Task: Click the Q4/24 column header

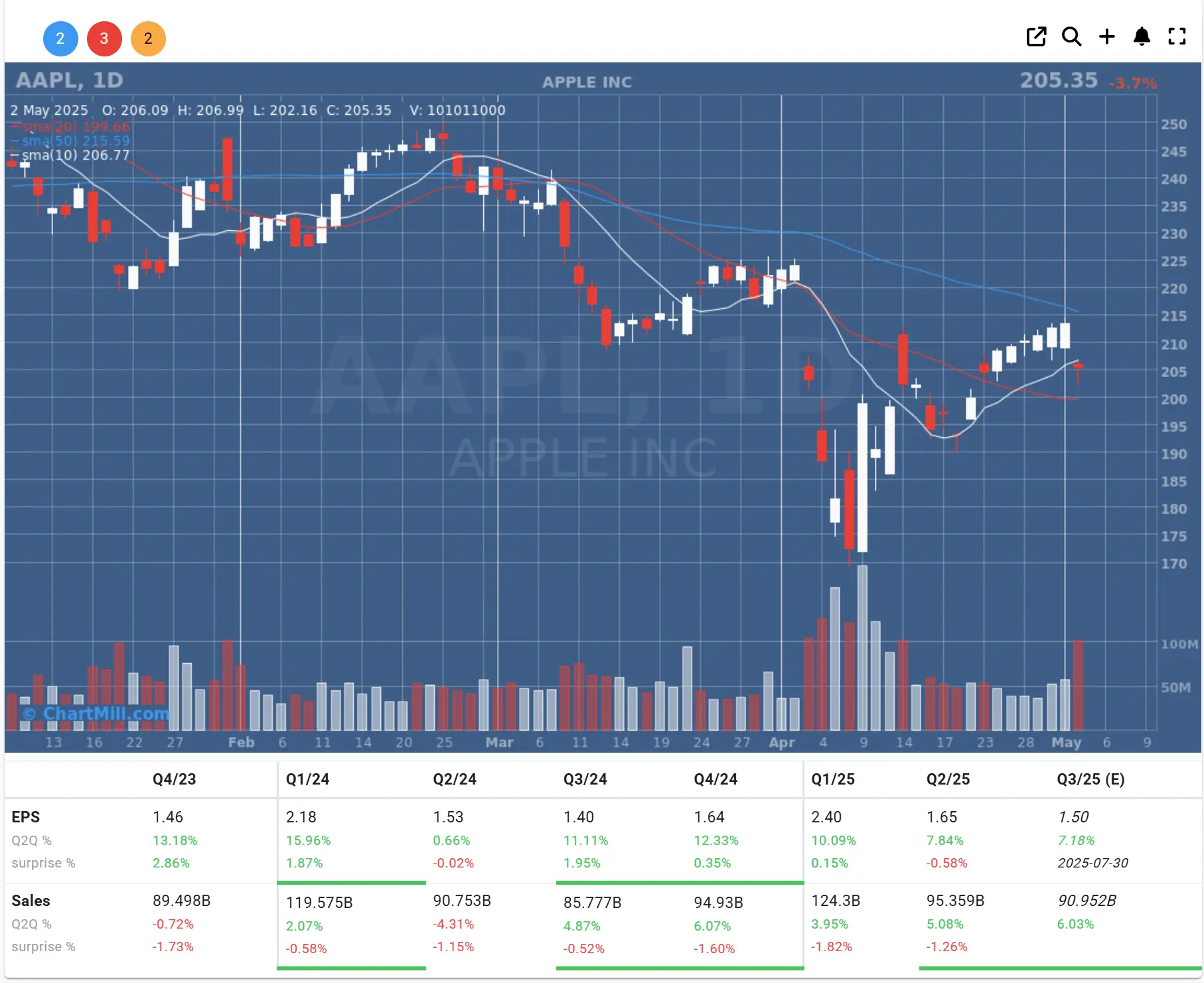Action: pos(715,779)
